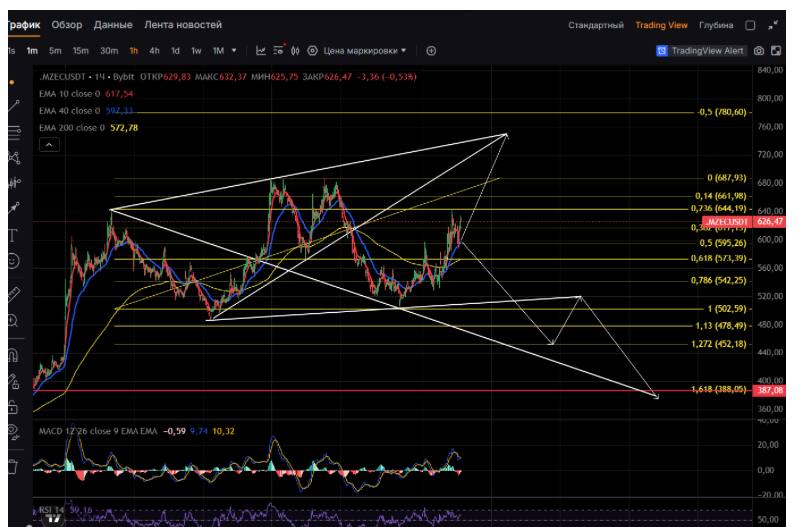Open the indicators chart icon
The width and height of the screenshot is (812, 527).
261,51
